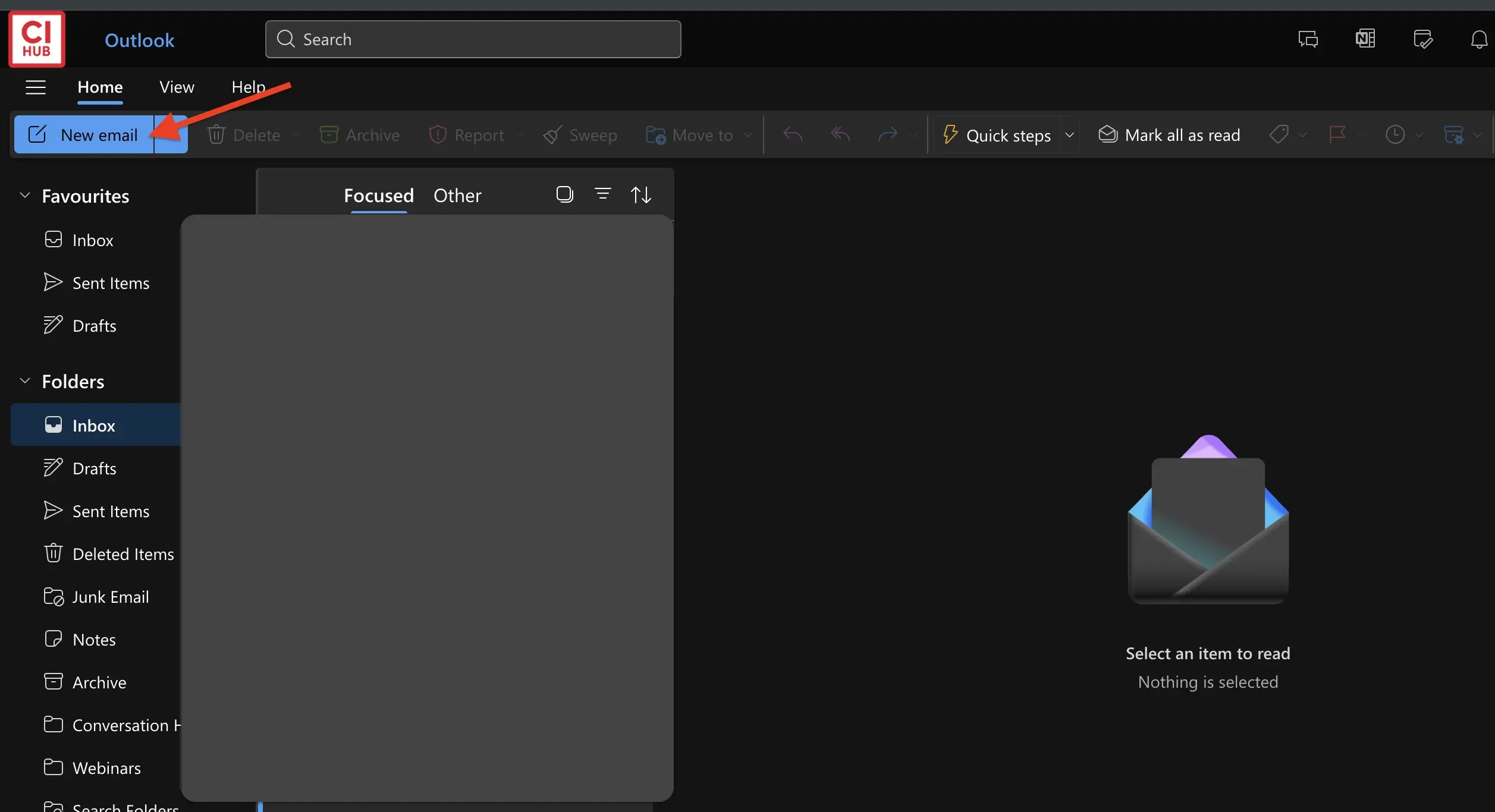Click the CI HUB app logo
This screenshot has height=812, width=1495.
click(37, 39)
